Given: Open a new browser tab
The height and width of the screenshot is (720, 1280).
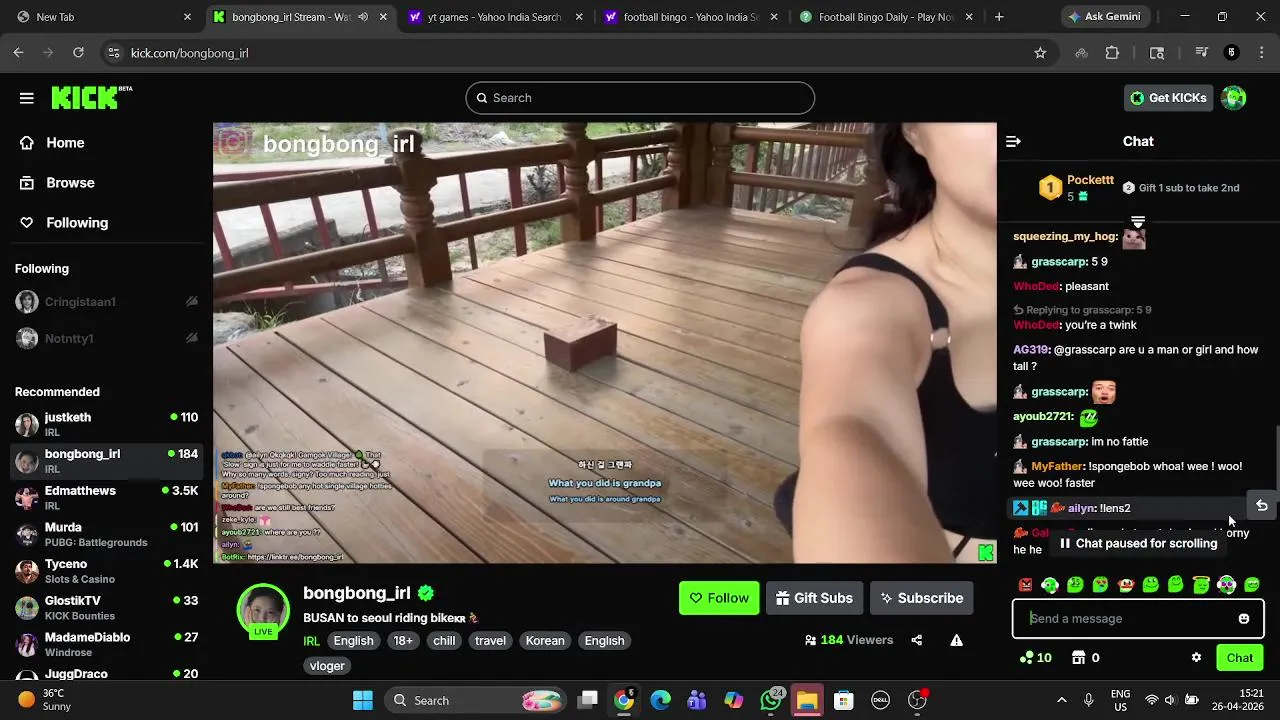Looking at the screenshot, I should pos(998,17).
